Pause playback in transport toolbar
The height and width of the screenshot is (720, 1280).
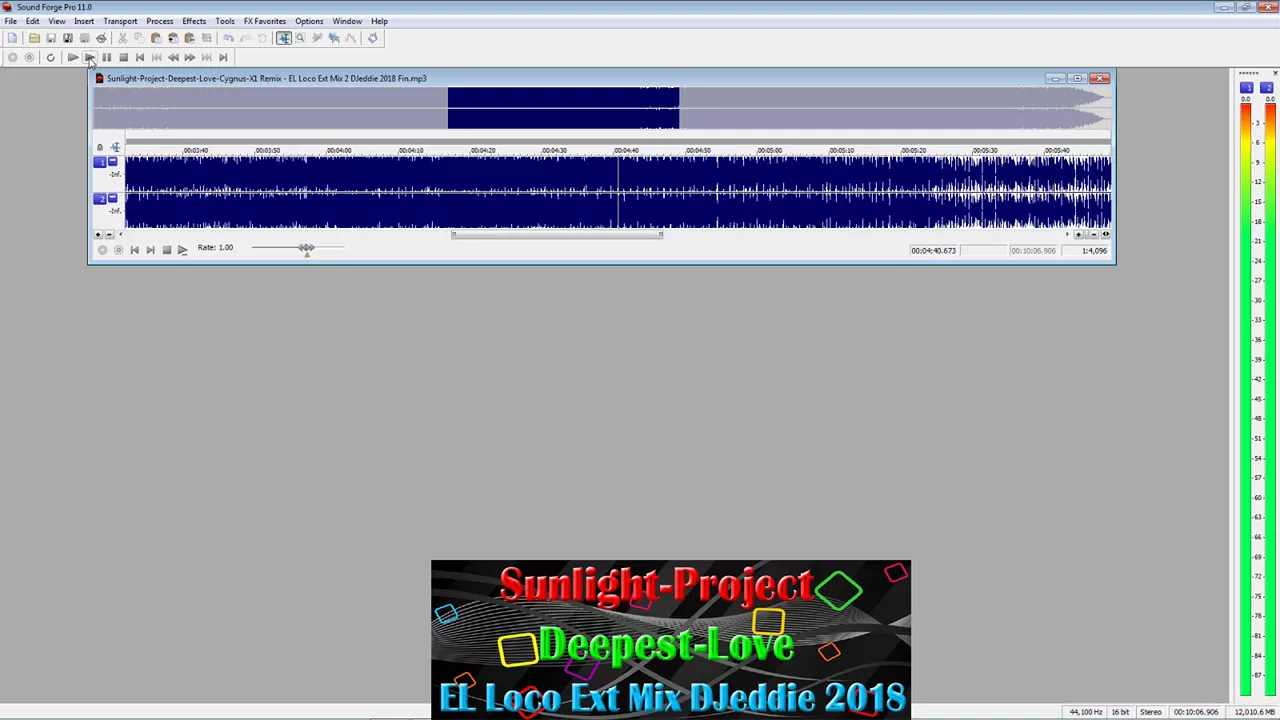point(106,57)
